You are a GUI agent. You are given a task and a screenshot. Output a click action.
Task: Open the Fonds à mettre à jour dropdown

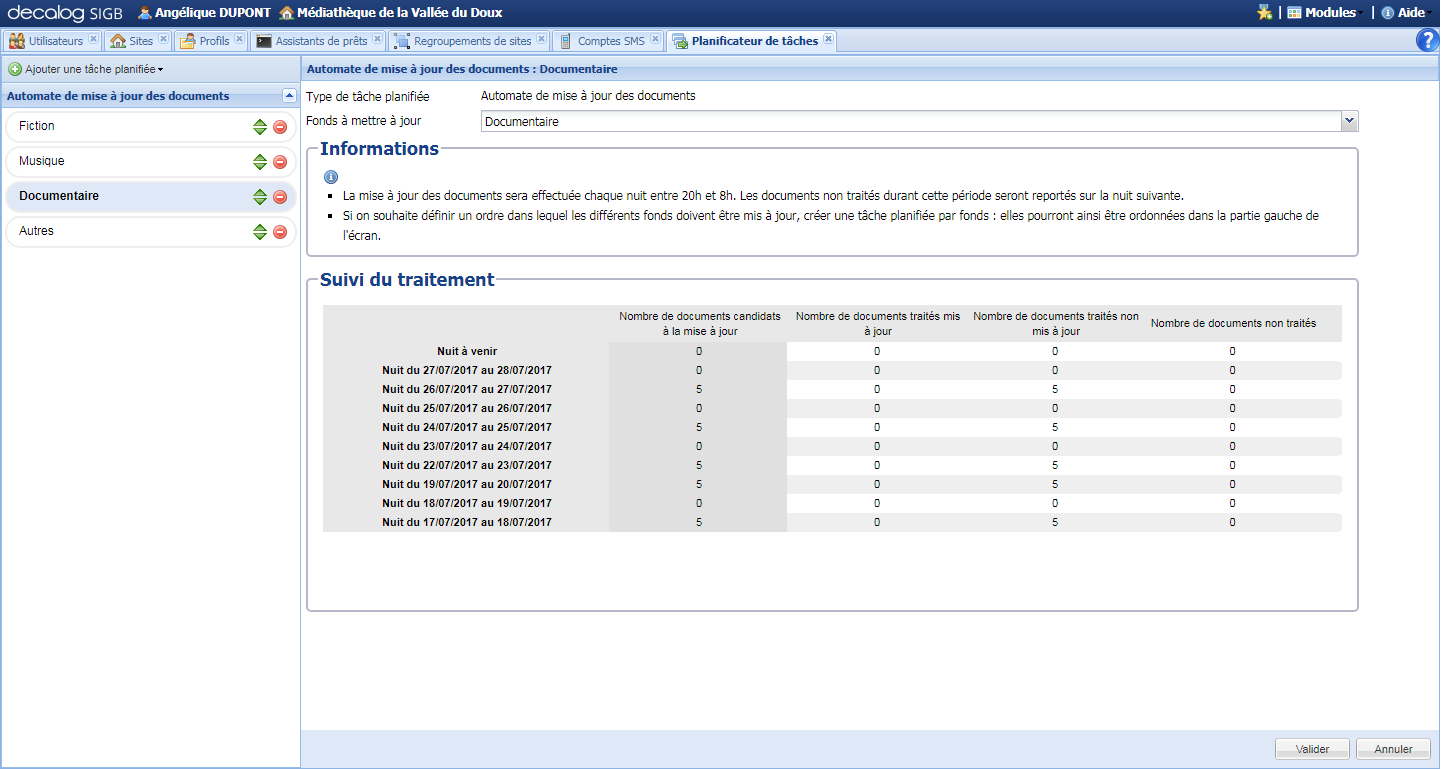1349,121
